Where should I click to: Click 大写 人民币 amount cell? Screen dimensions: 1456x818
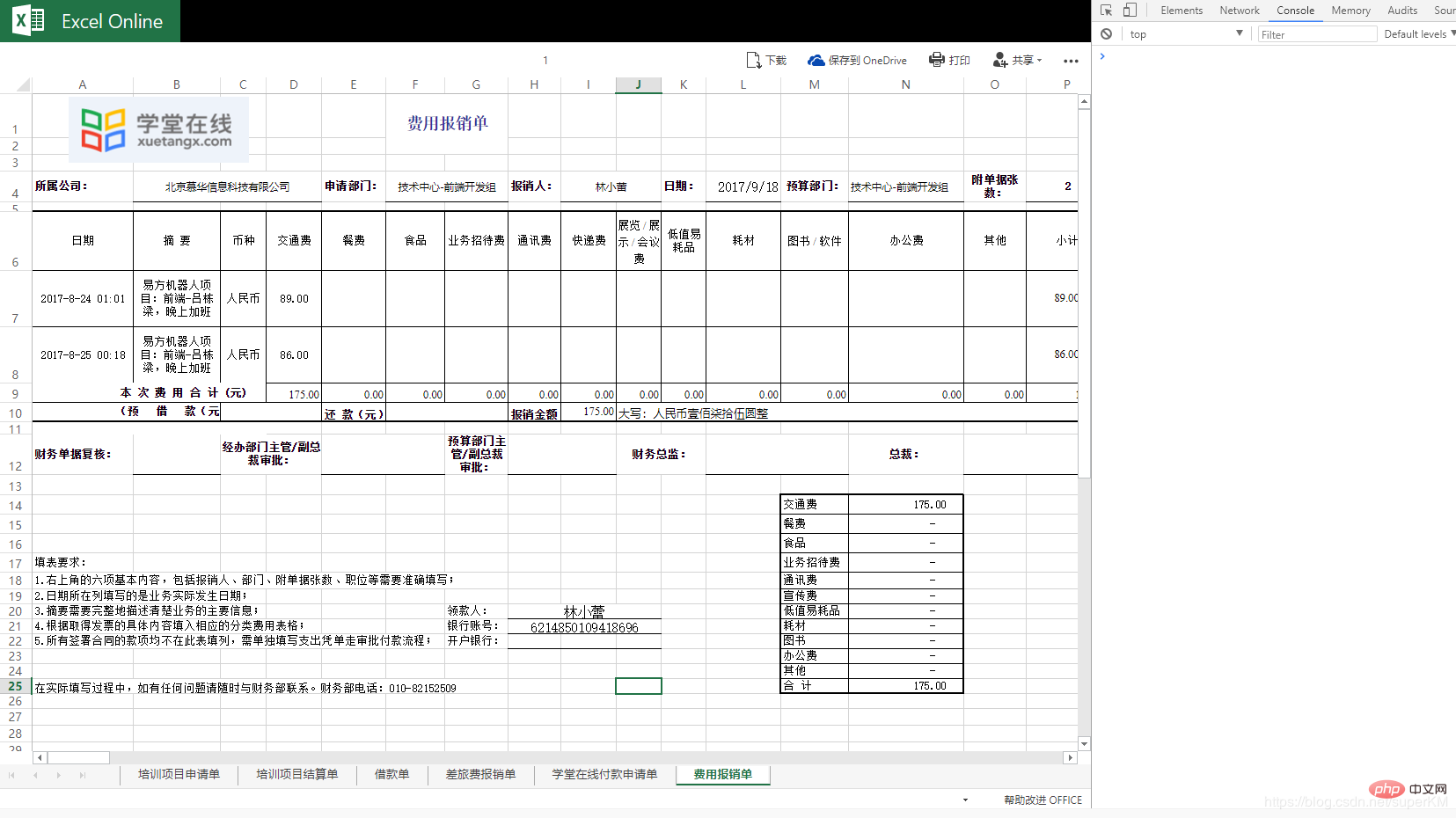coord(693,413)
